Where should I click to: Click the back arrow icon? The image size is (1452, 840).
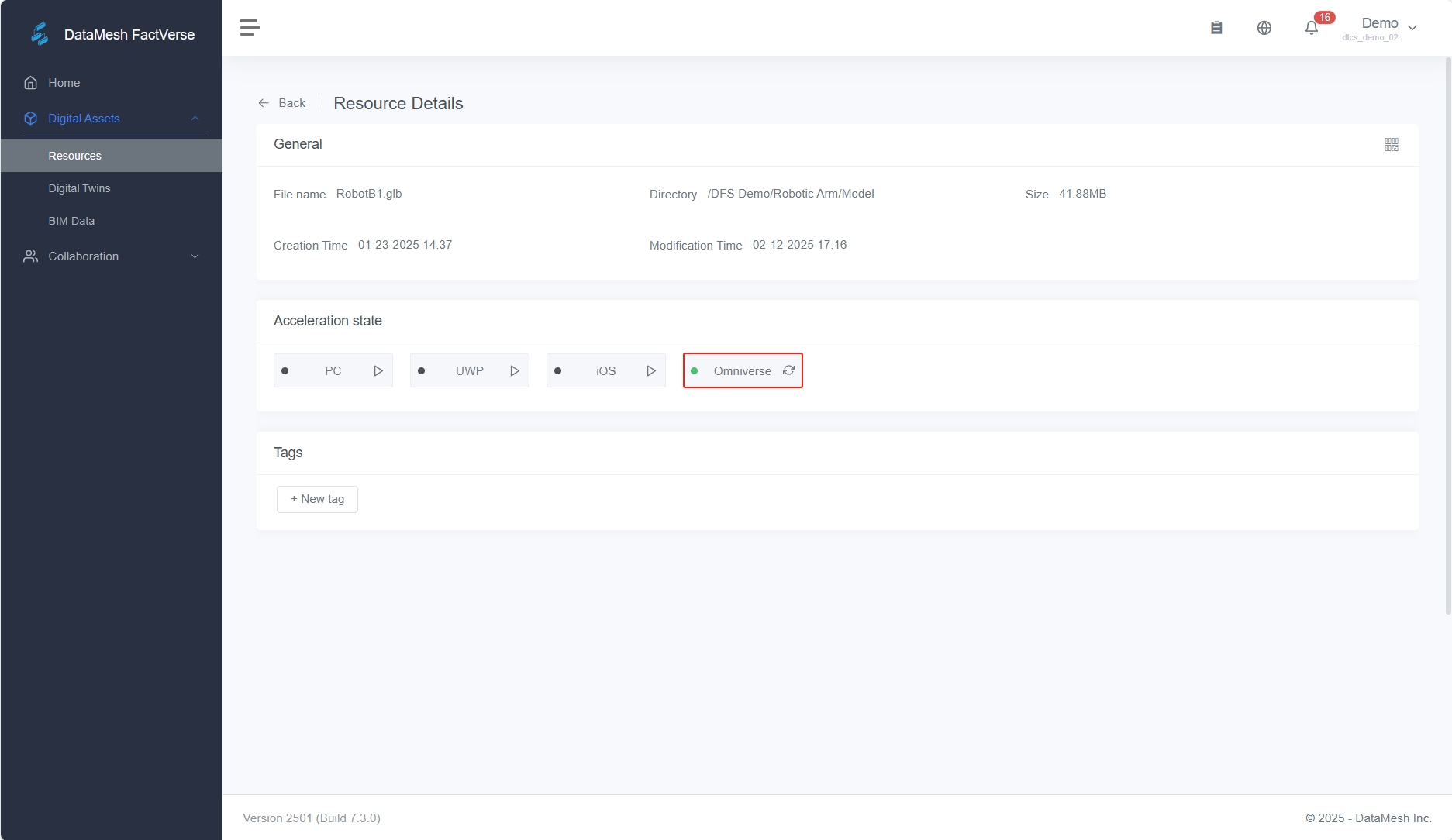[x=264, y=103]
